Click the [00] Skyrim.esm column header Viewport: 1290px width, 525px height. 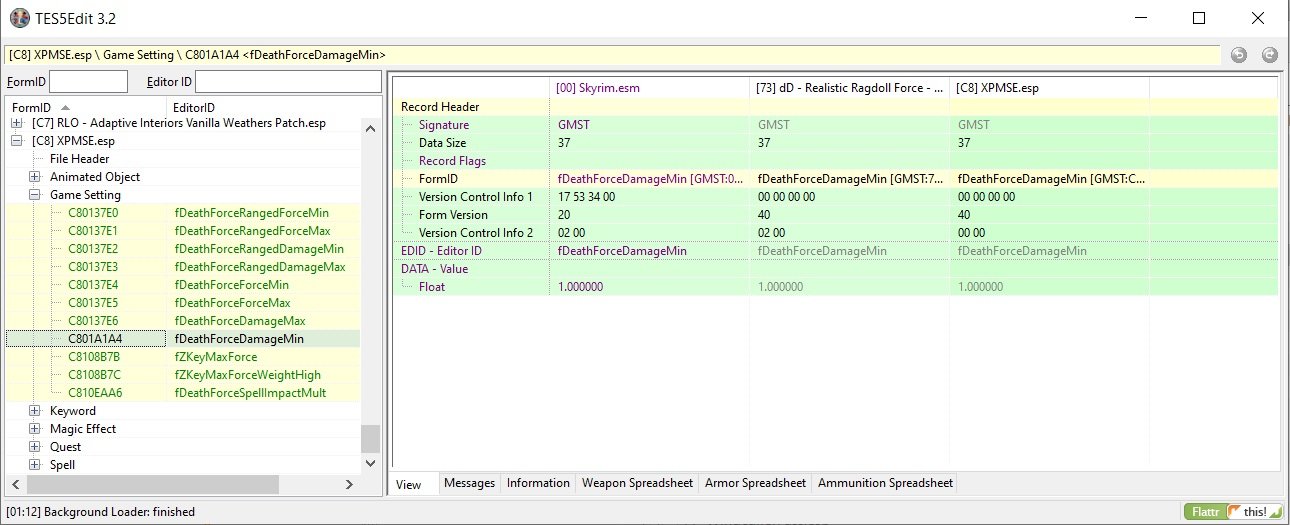point(650,88)
